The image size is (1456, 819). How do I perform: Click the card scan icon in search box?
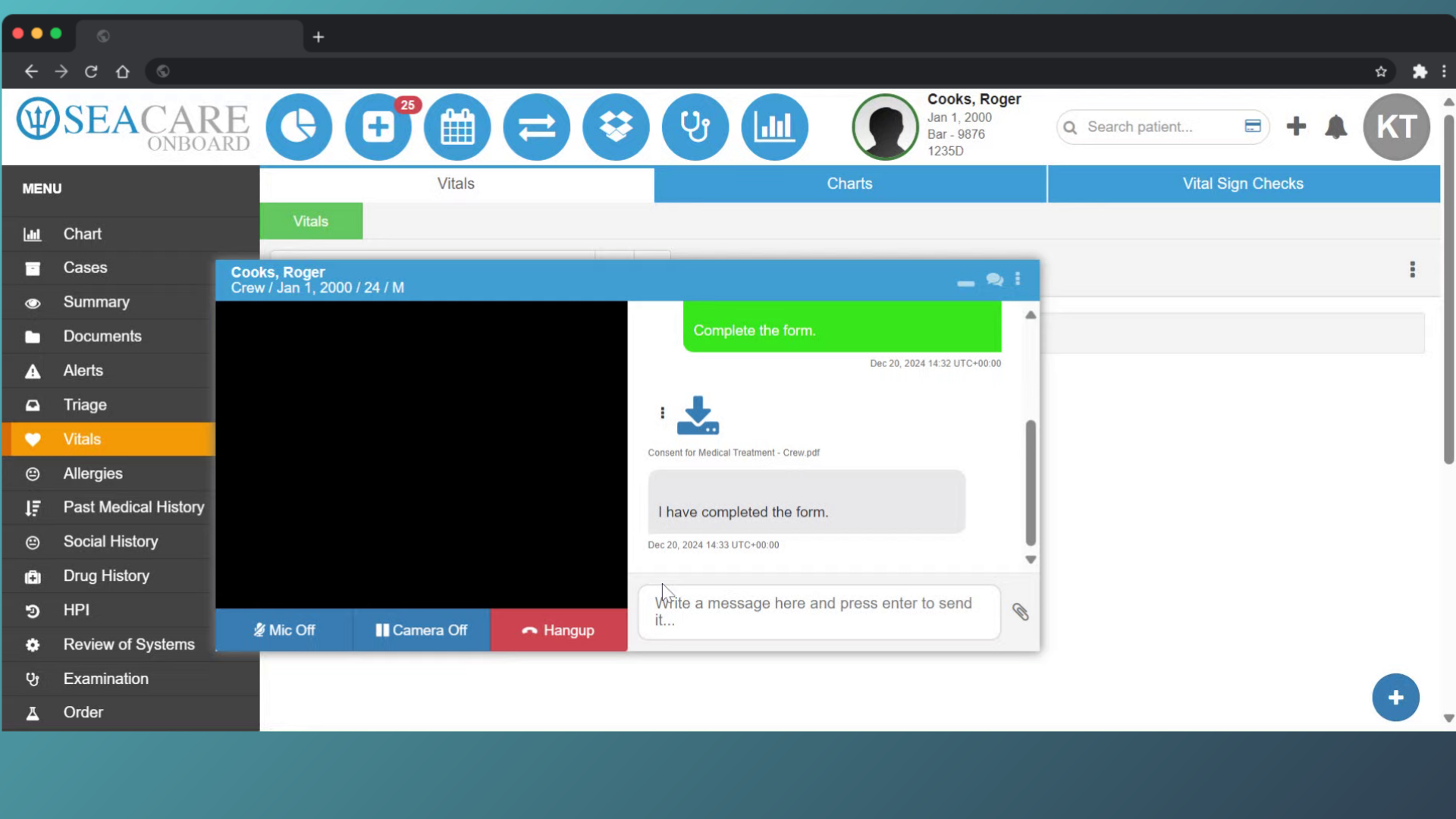[1253, 126]
